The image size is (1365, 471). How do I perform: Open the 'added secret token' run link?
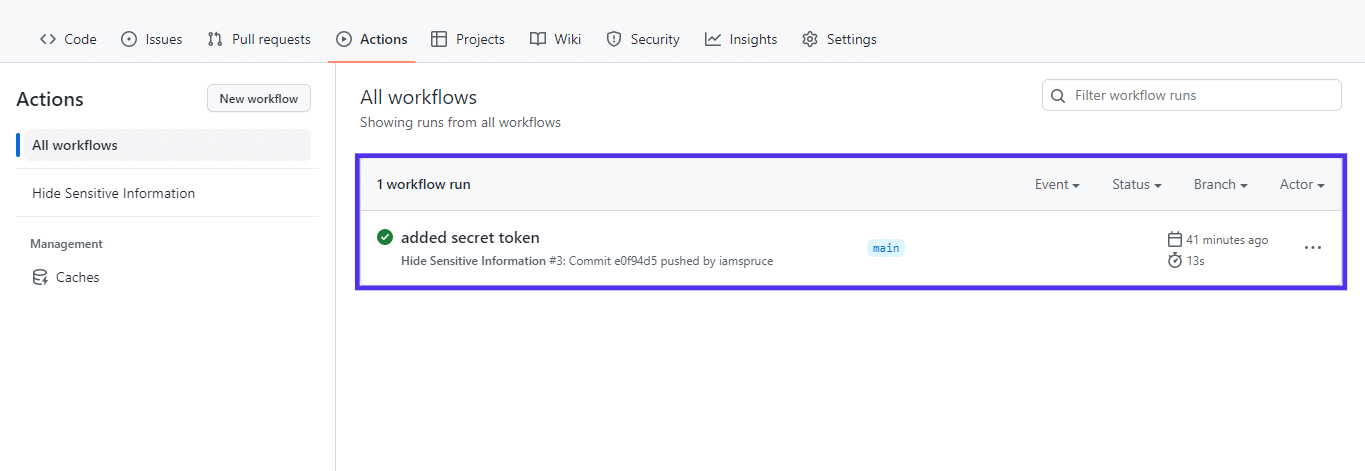(x=470, y=238)
